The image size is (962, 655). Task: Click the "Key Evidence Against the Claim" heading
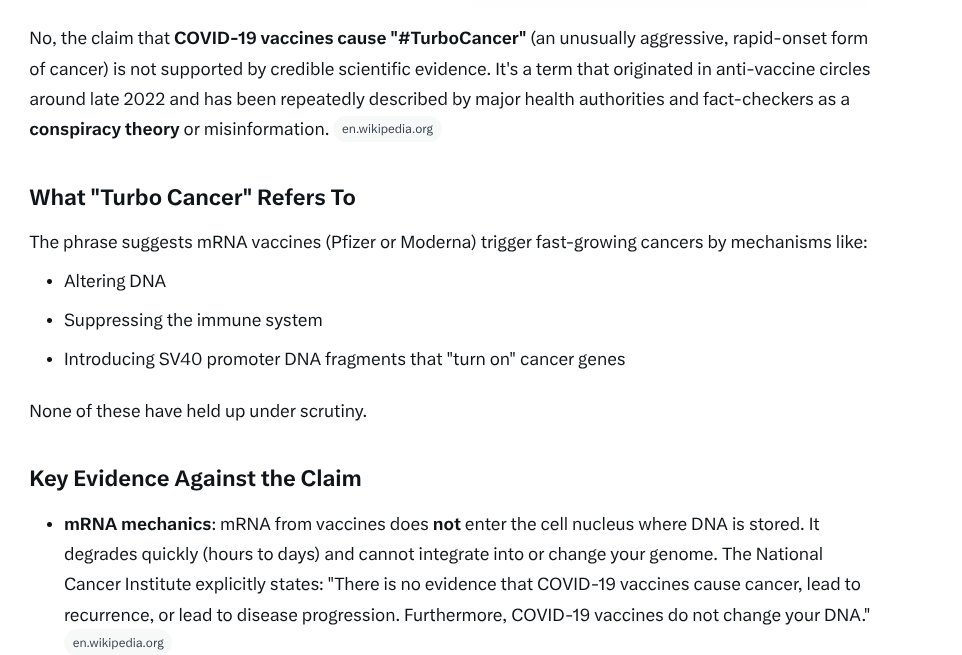pos(195,478)
